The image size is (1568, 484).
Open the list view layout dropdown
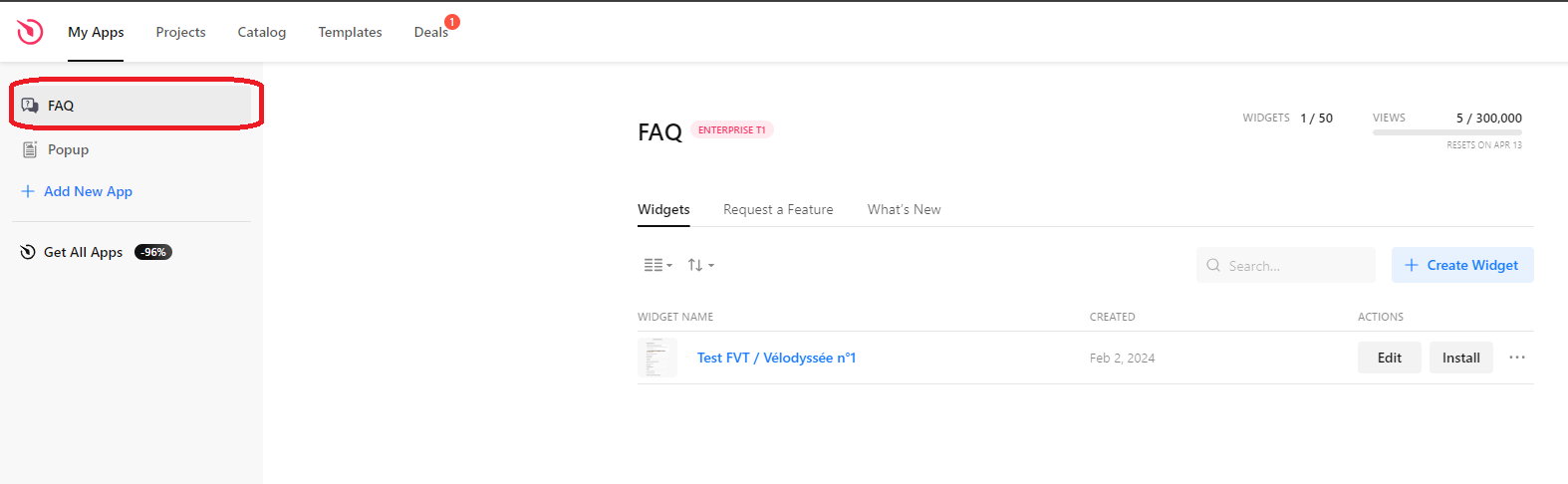657,265
